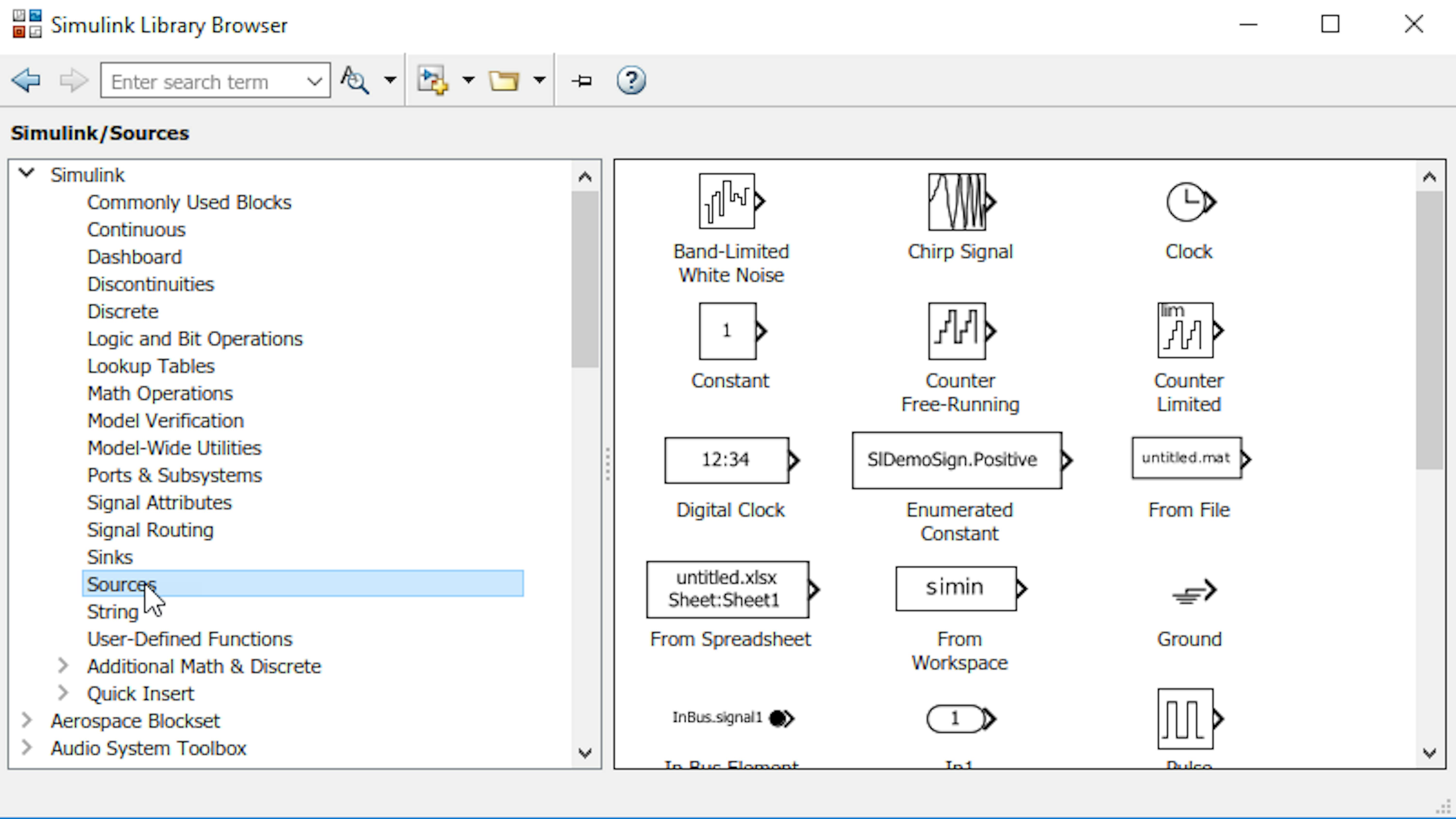Select the Lookup Tables library

point(151,366)
